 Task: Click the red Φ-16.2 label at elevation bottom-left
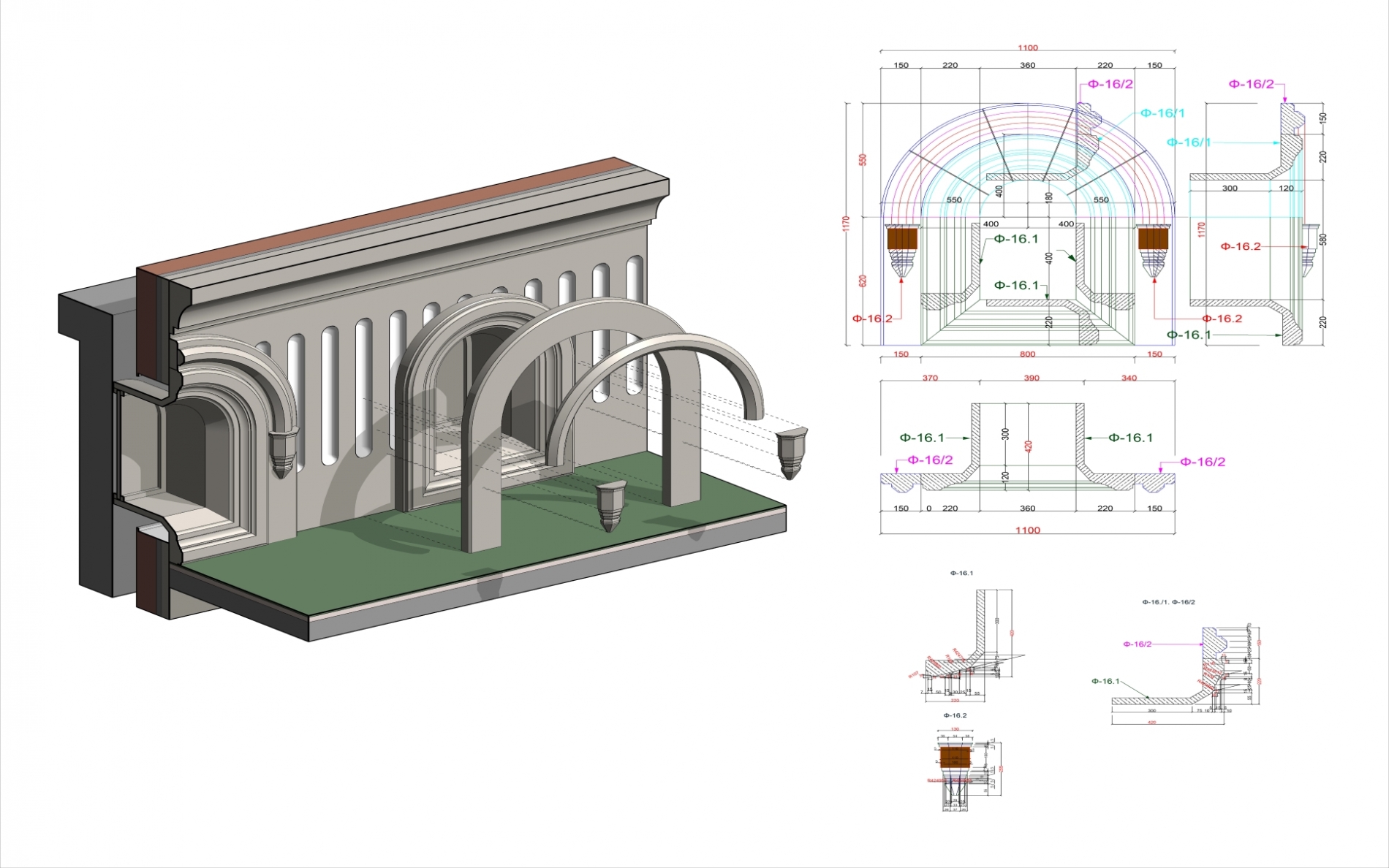pos(872,319)
